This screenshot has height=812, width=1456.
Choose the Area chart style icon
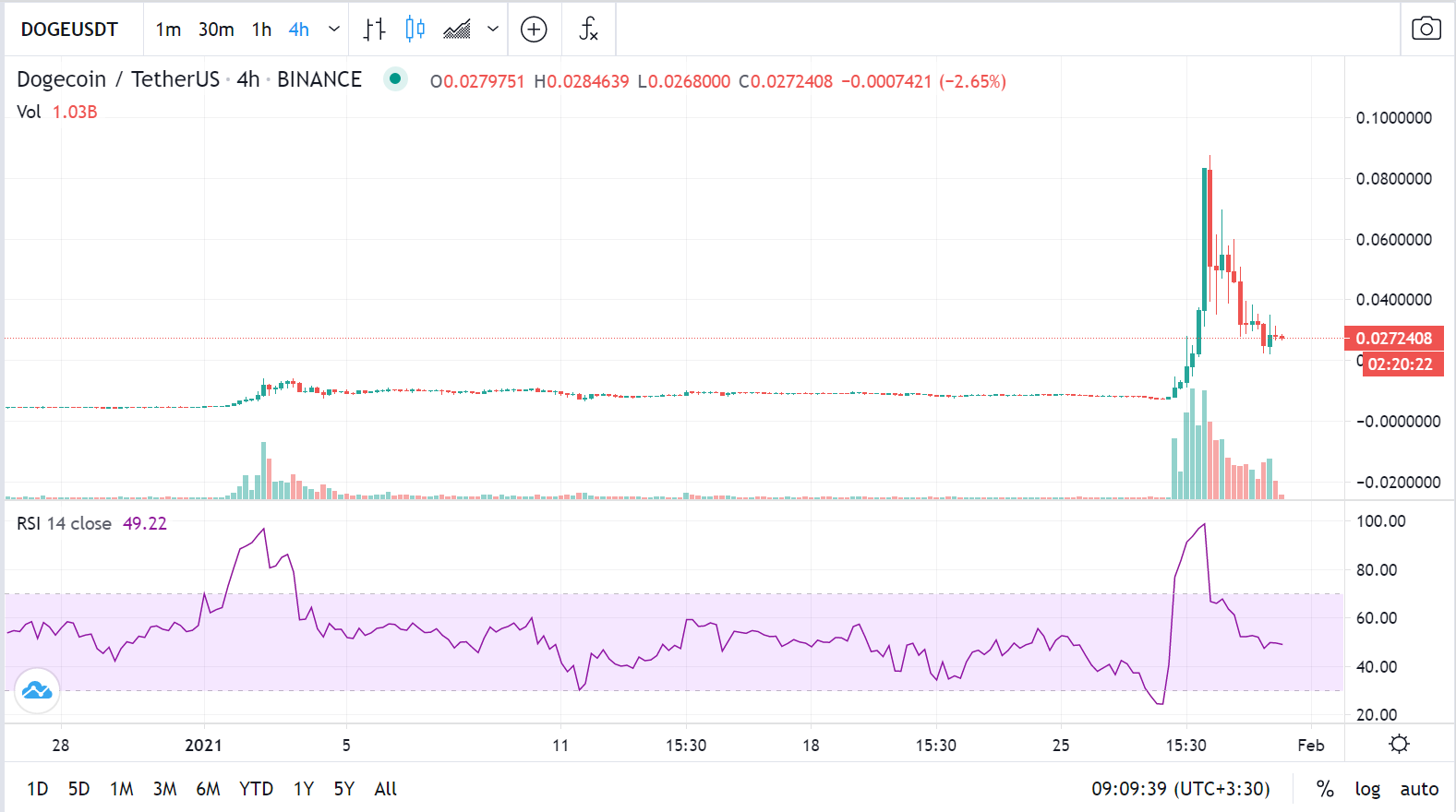(457, 30)
